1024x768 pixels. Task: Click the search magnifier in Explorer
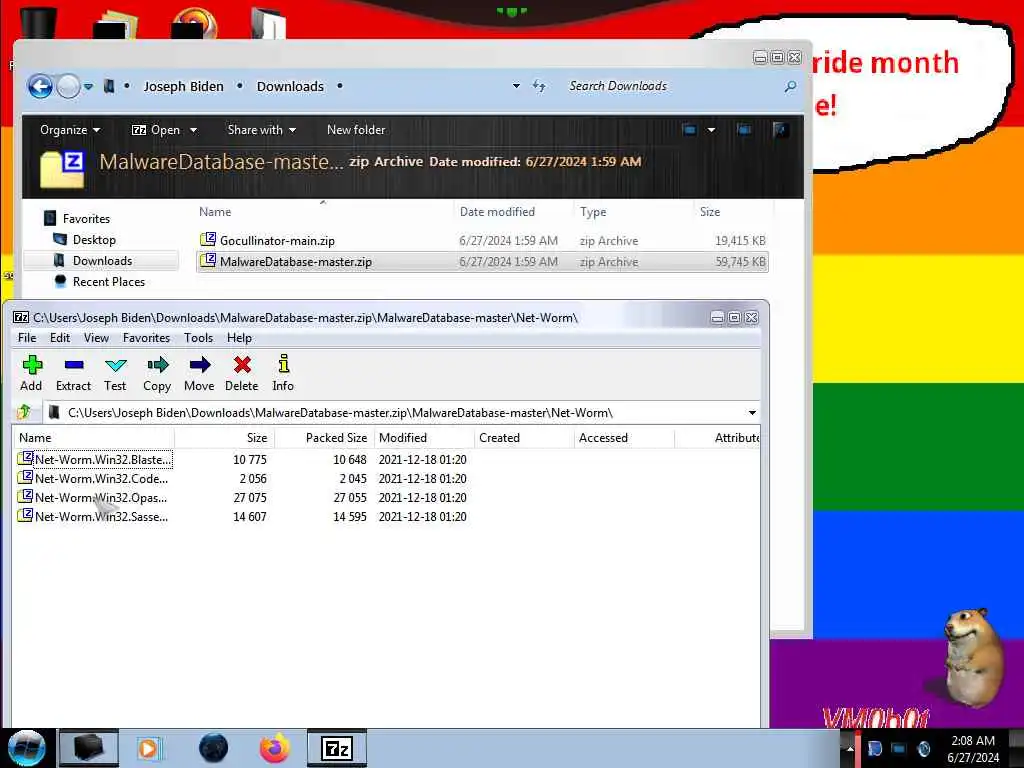pyautogui.click(x=790, y=86)
